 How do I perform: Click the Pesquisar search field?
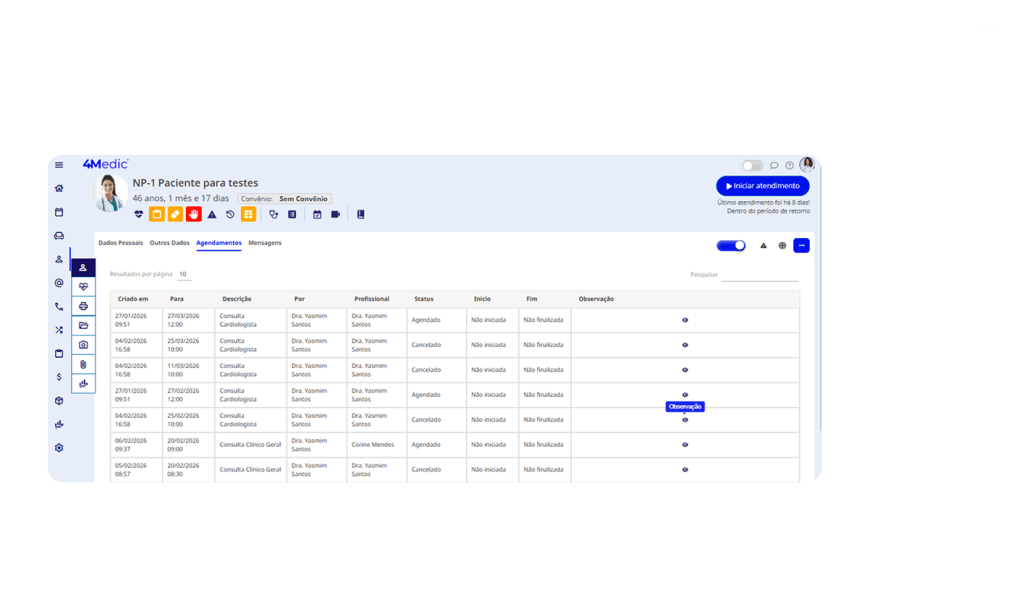759,275
